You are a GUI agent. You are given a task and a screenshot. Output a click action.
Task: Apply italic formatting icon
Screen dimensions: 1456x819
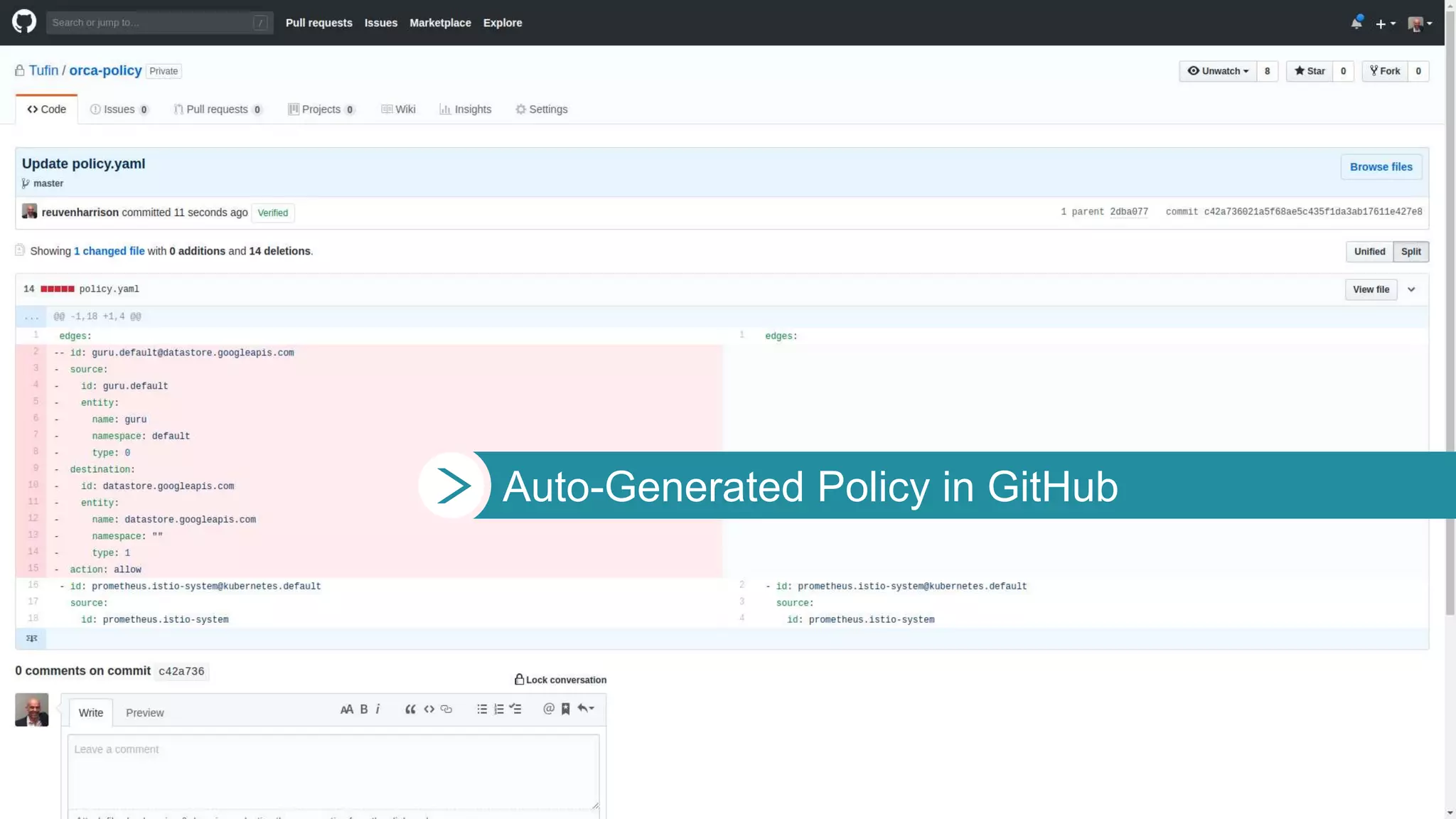click(x=378, y=710)
